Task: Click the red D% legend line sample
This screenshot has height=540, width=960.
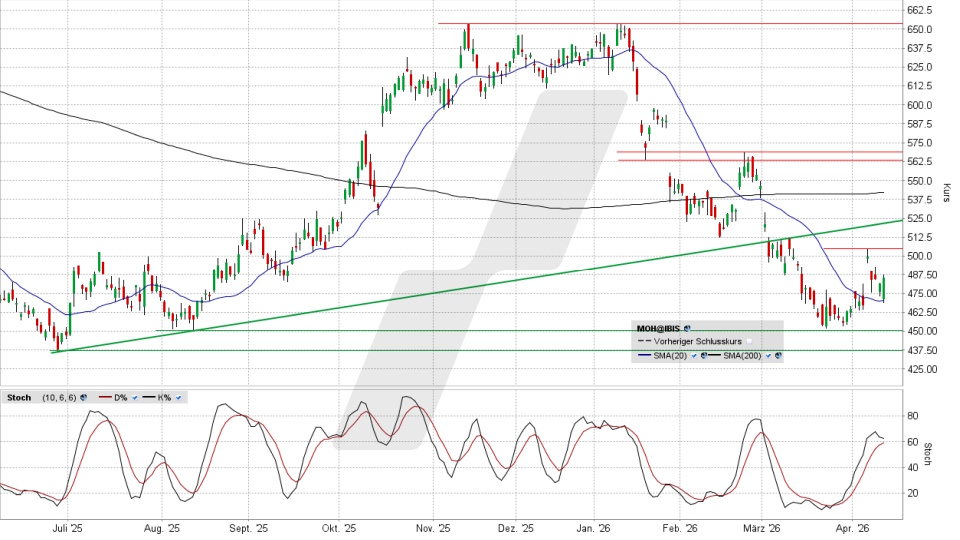Action: tap(102, 398)
